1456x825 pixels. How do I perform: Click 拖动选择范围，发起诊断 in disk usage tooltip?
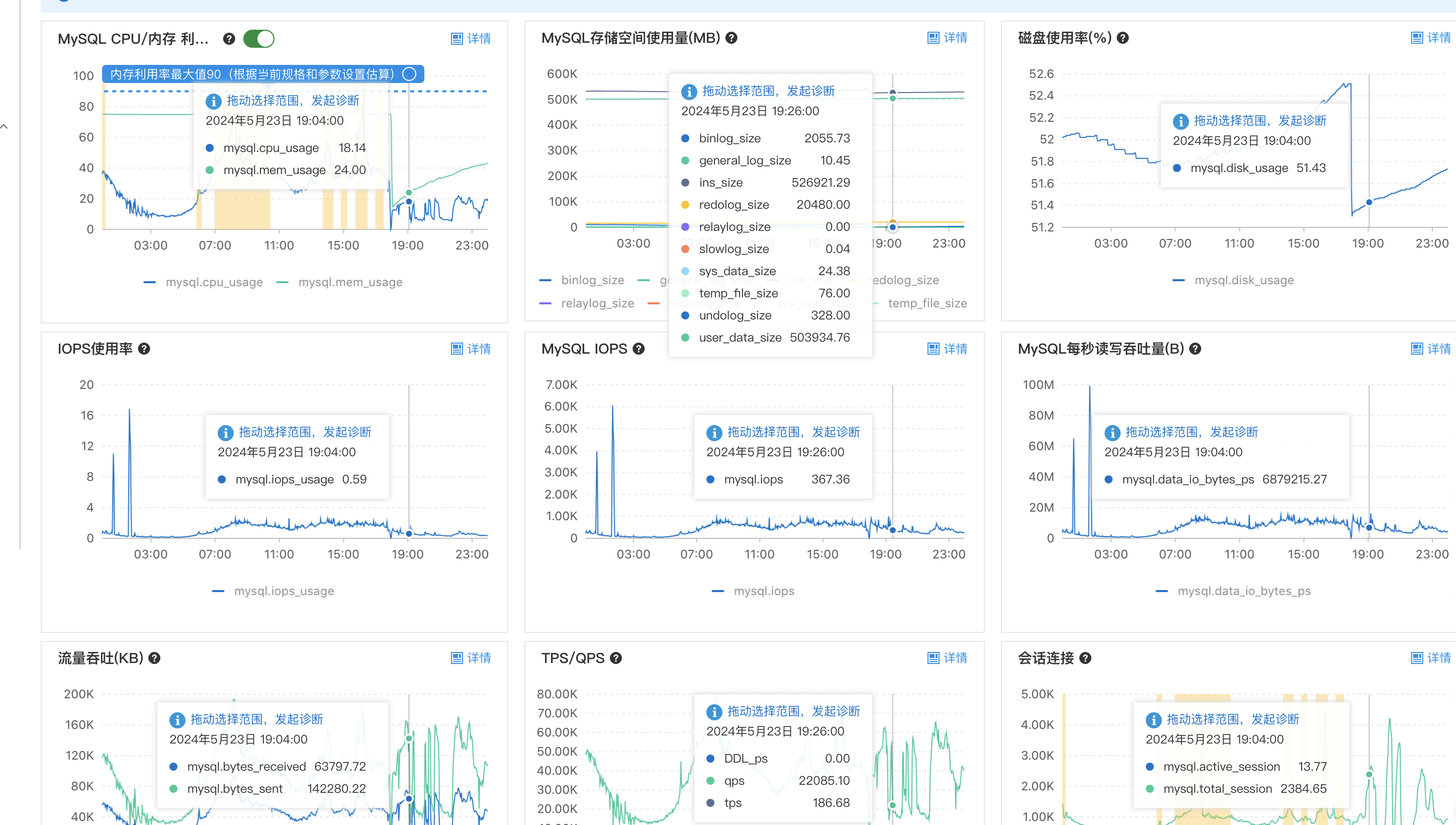(x=1259, y=121)
